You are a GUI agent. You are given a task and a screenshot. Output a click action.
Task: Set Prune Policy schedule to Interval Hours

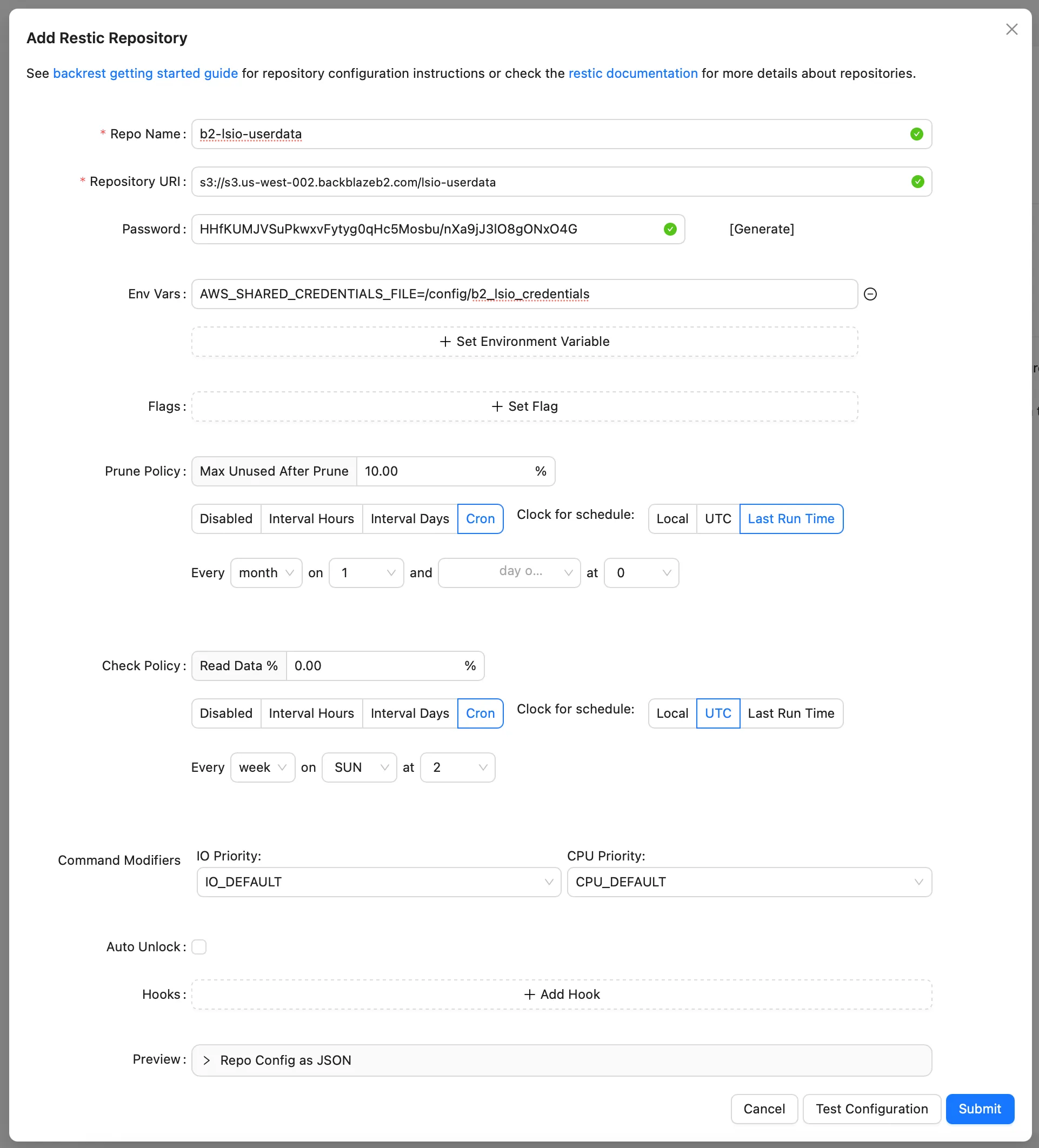pos(311,519)
